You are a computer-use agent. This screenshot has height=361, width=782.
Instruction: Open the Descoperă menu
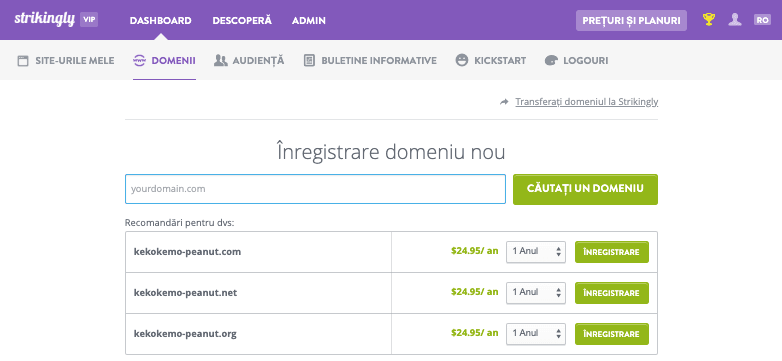coord(242,20)
